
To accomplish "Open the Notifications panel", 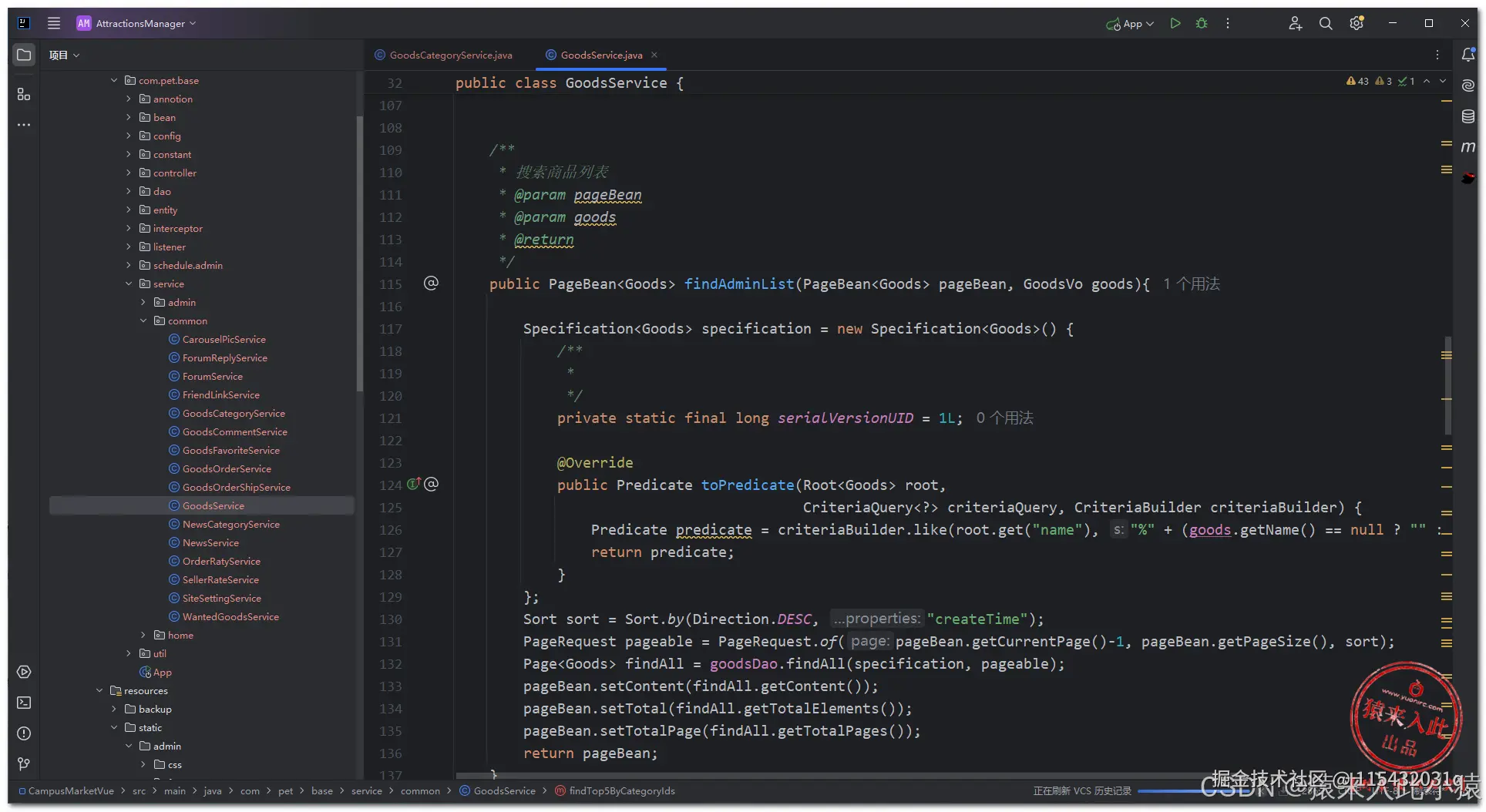I will coord(1468,55).
